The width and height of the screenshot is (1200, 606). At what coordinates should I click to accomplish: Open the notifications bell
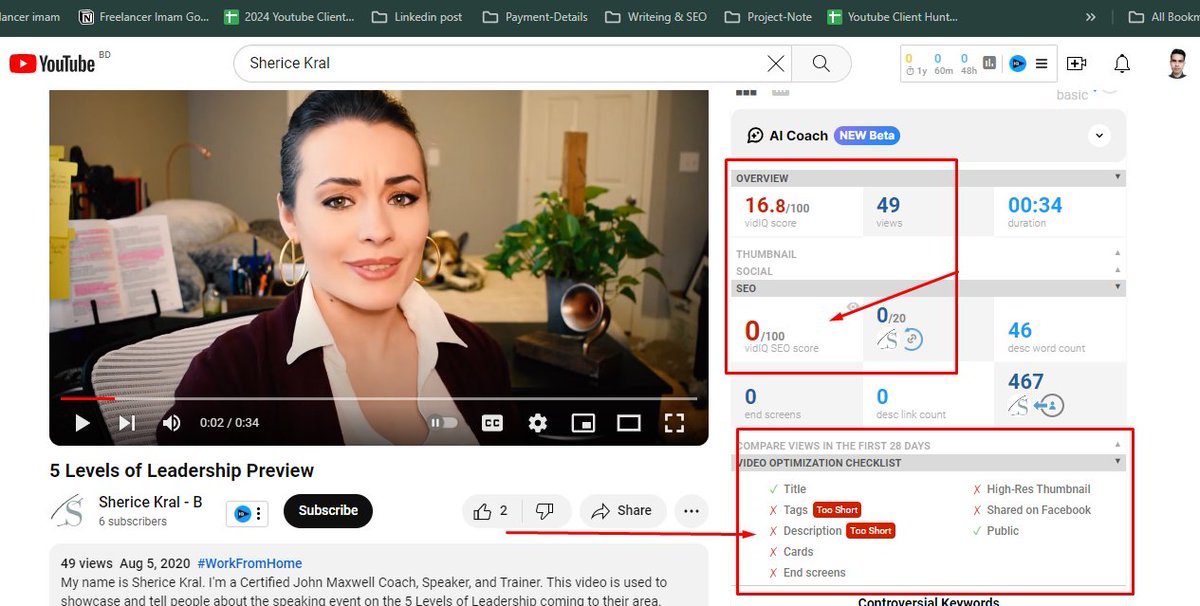1122,63
